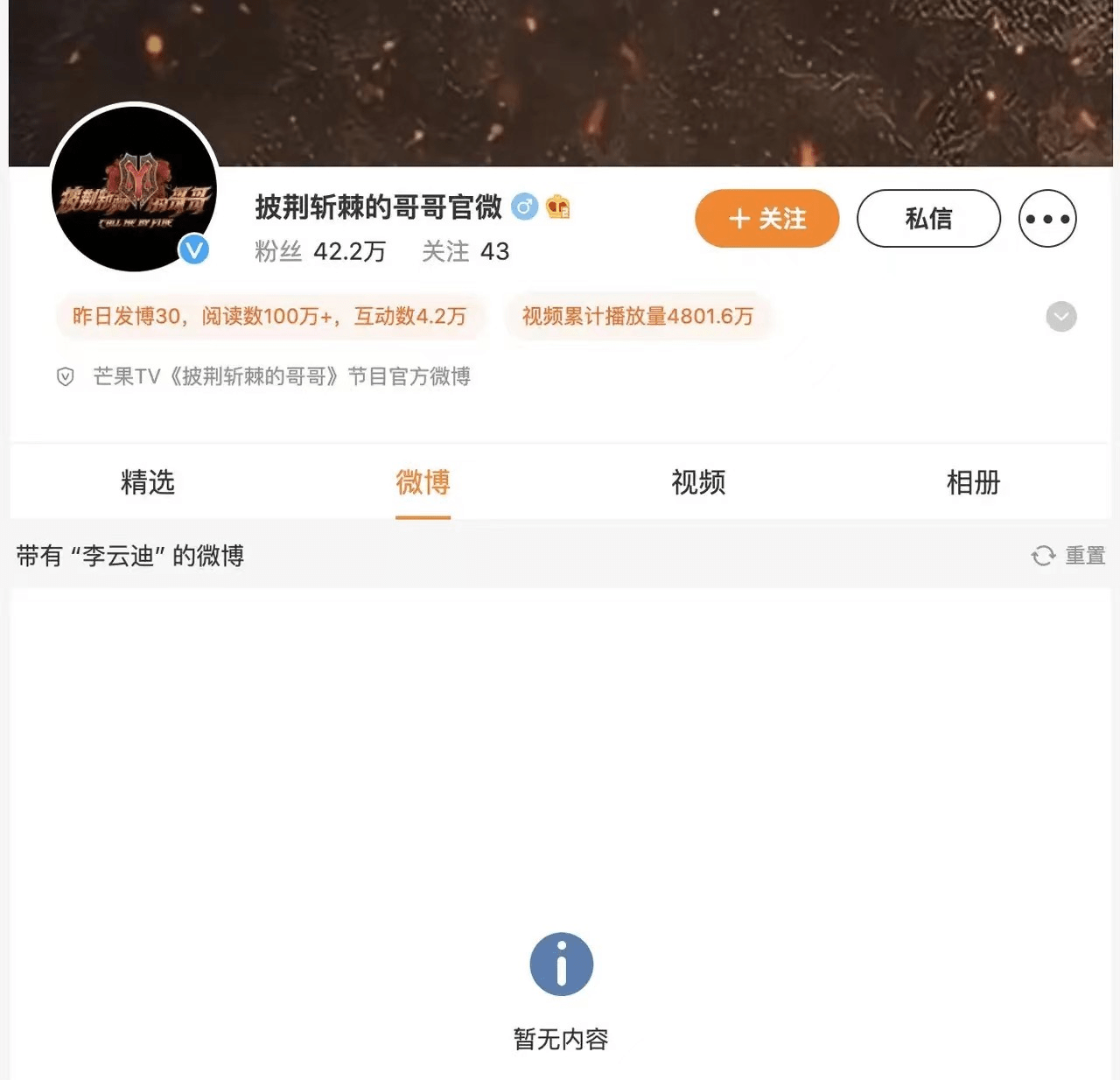Open the profile avatar picture
1120x1080 pixels.
click(x=134, y=187)
